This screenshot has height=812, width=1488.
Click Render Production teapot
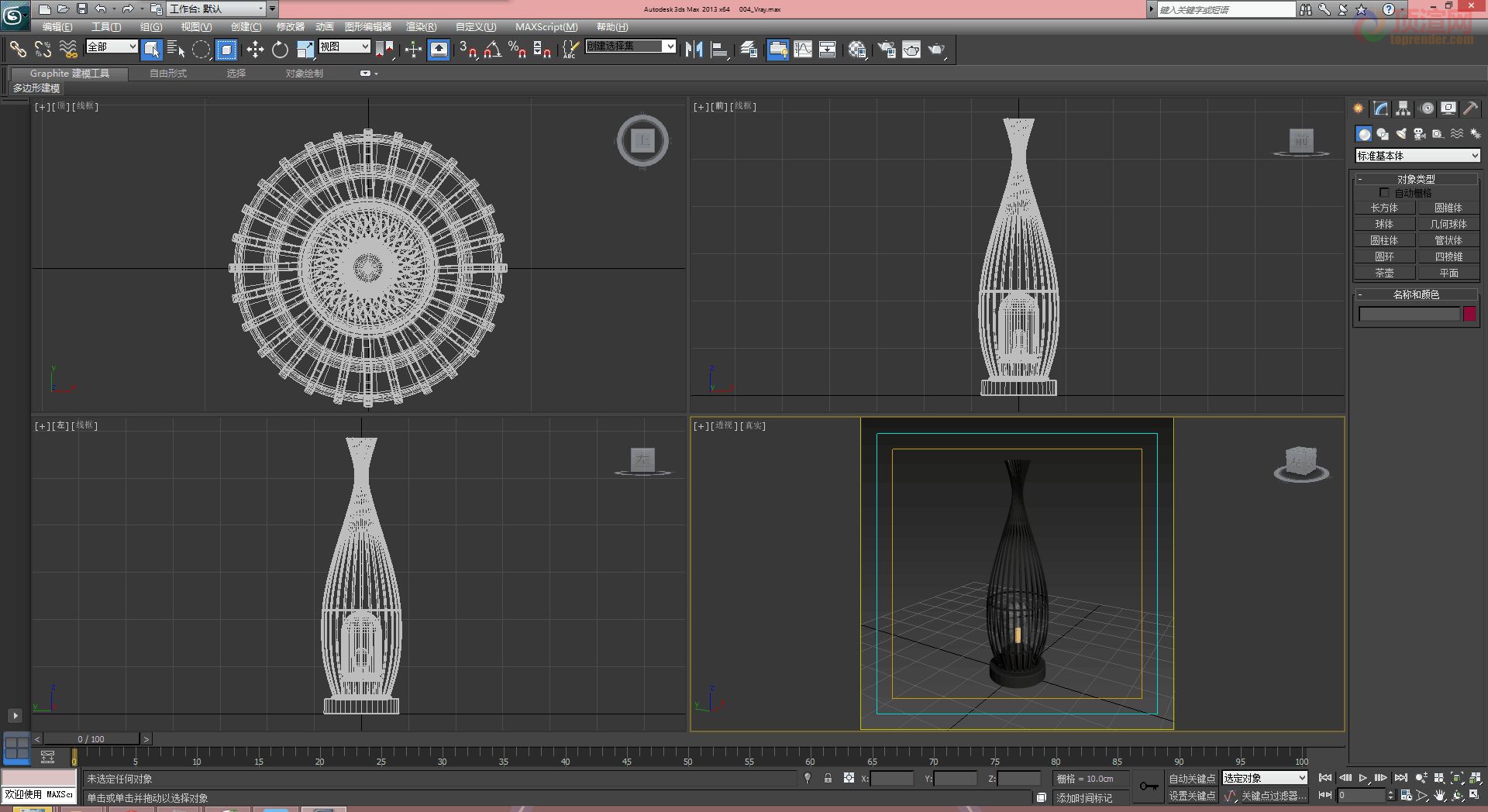click(x=936, y=50)
